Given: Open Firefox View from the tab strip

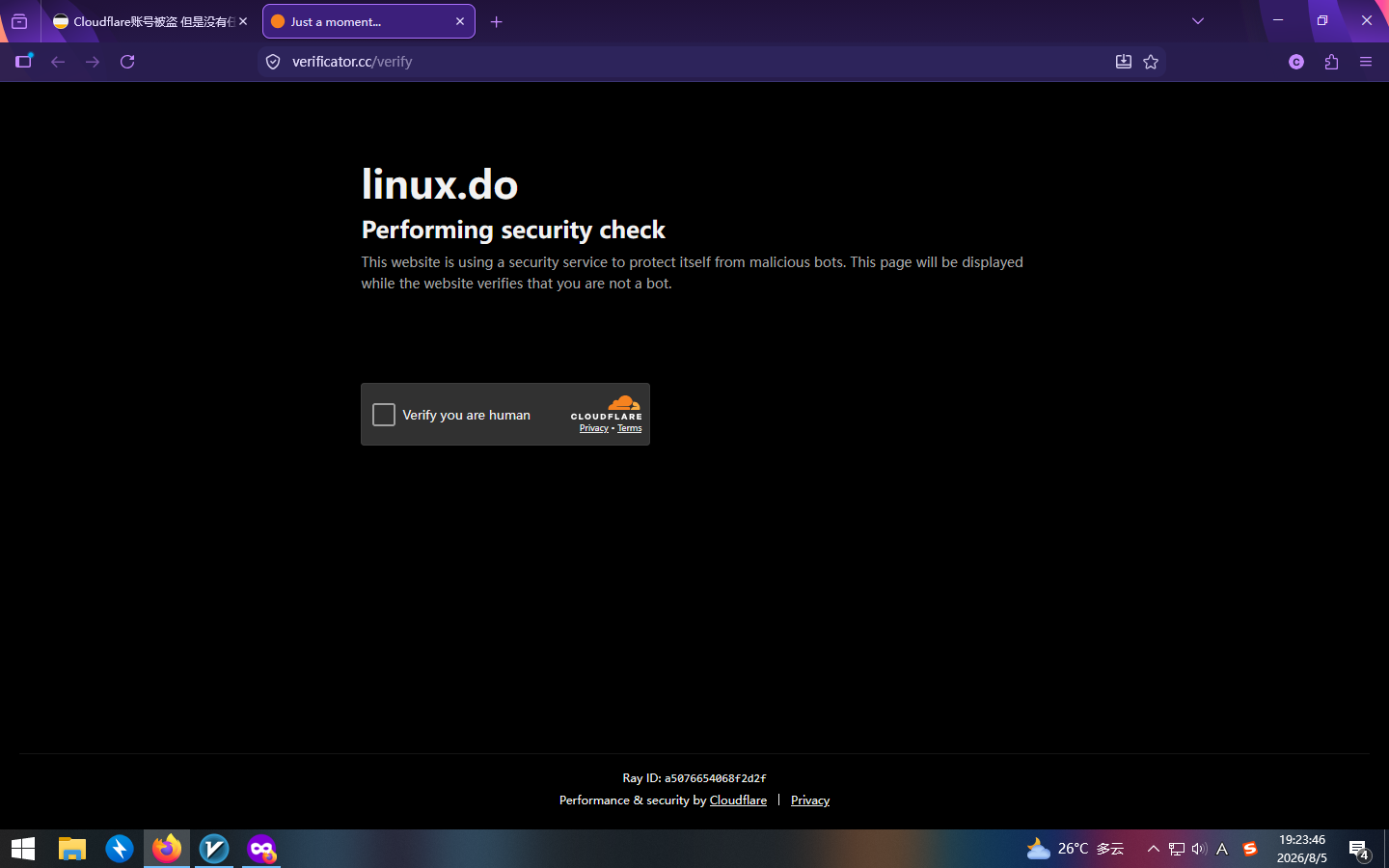Looking at the screenshot, I should coord(19,21).
